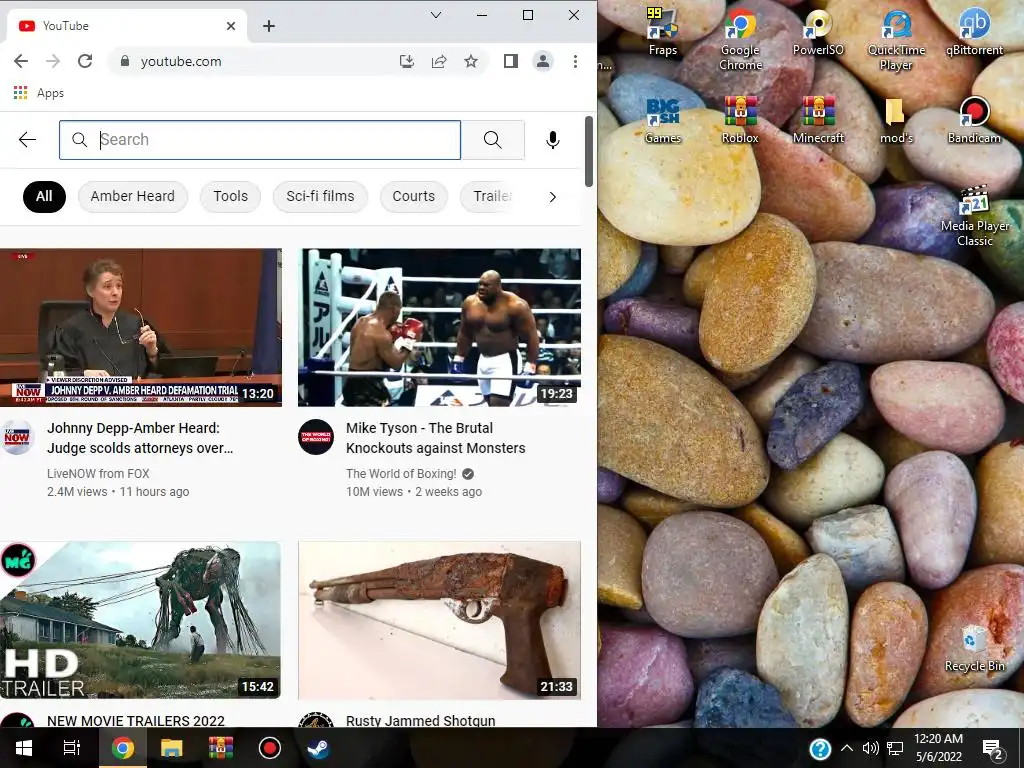Bookmark this page with the star icon

[x=471, y=61]
